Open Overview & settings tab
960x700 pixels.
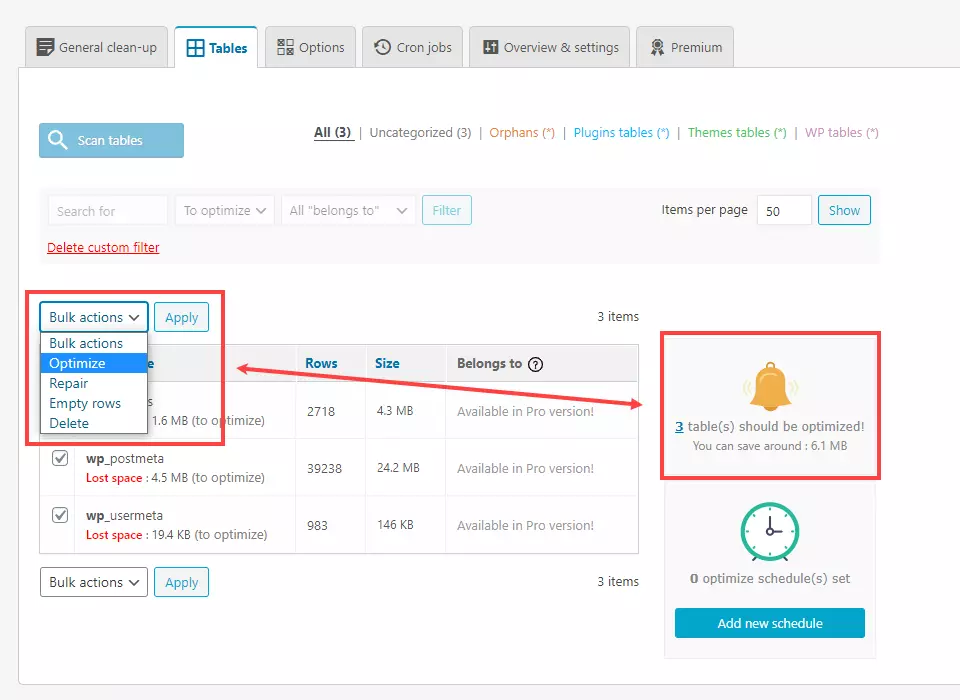tap(550, 47)
